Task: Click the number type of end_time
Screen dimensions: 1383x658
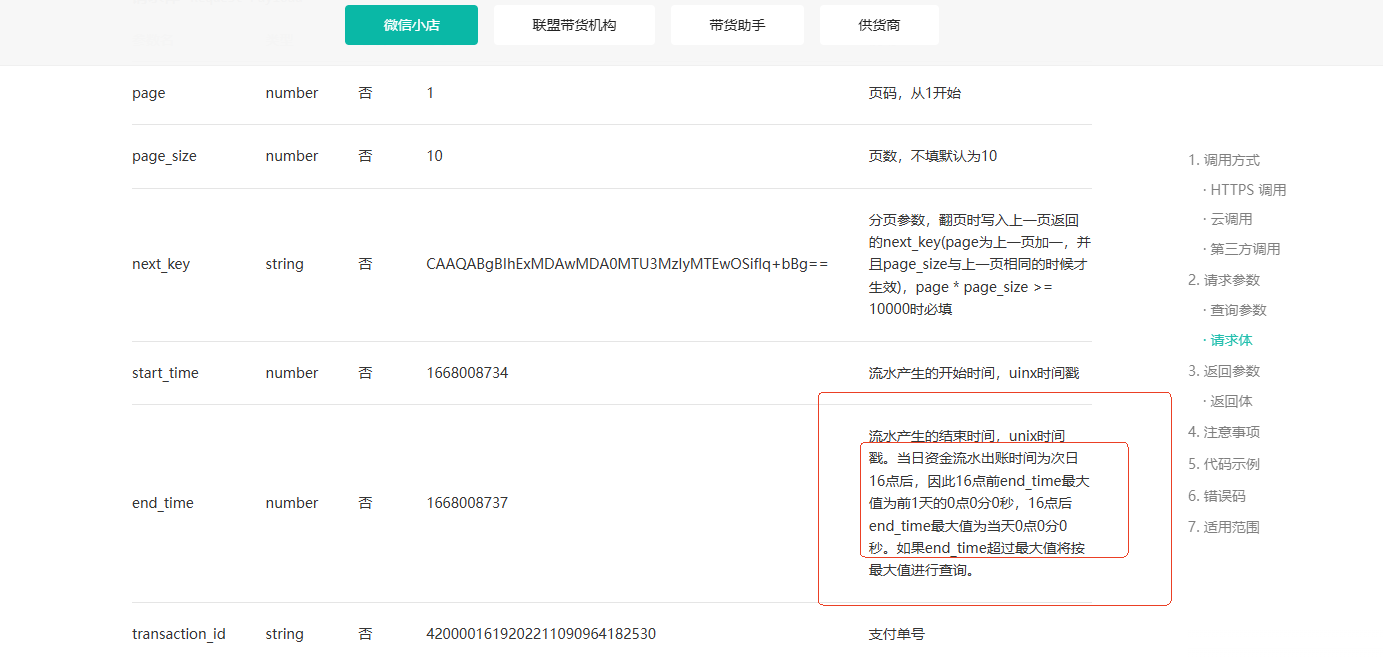Action: click(x=292, y=503)
